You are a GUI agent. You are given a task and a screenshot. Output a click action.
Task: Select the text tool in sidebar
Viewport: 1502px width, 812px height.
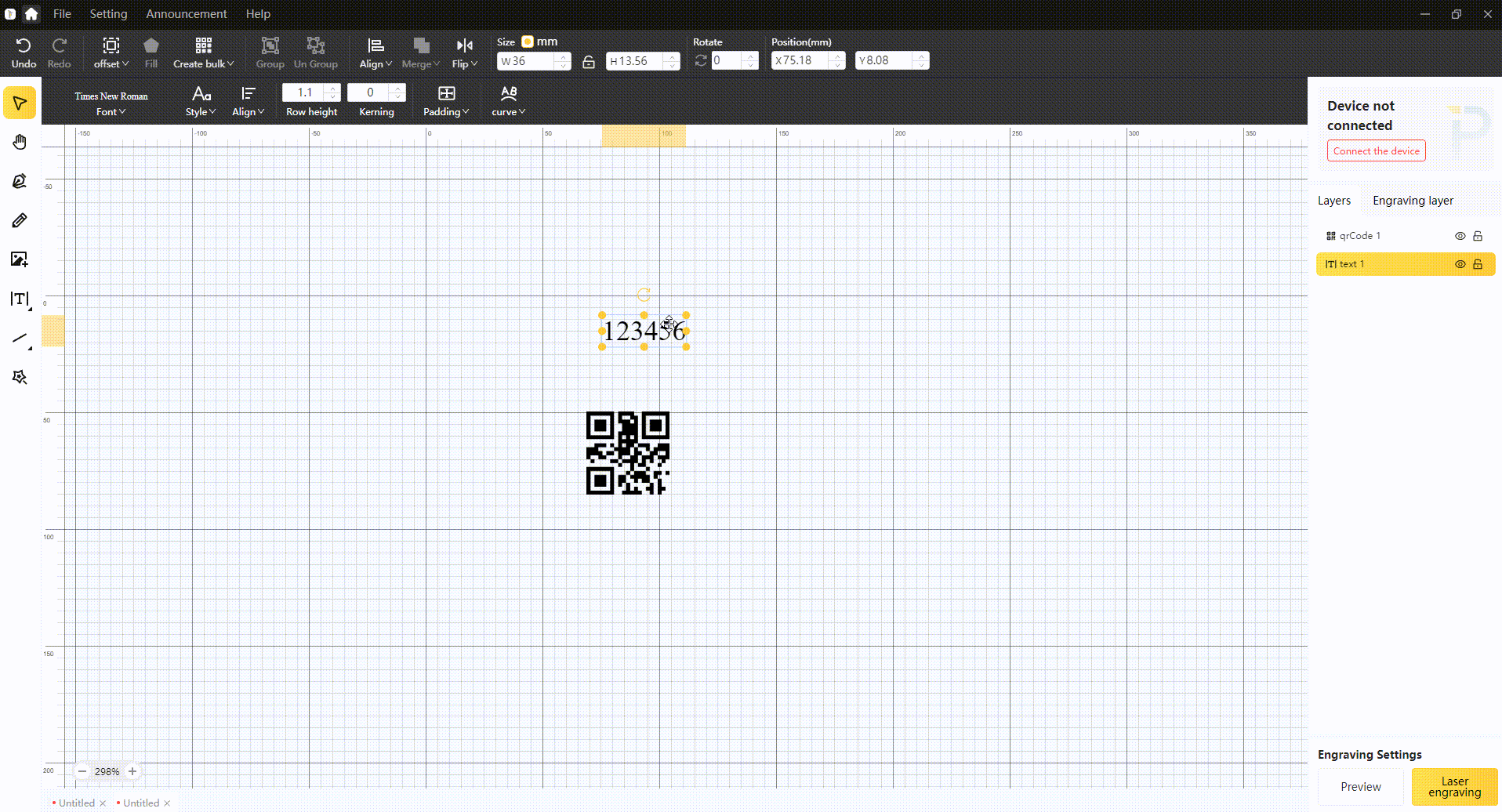coord(20,299)
